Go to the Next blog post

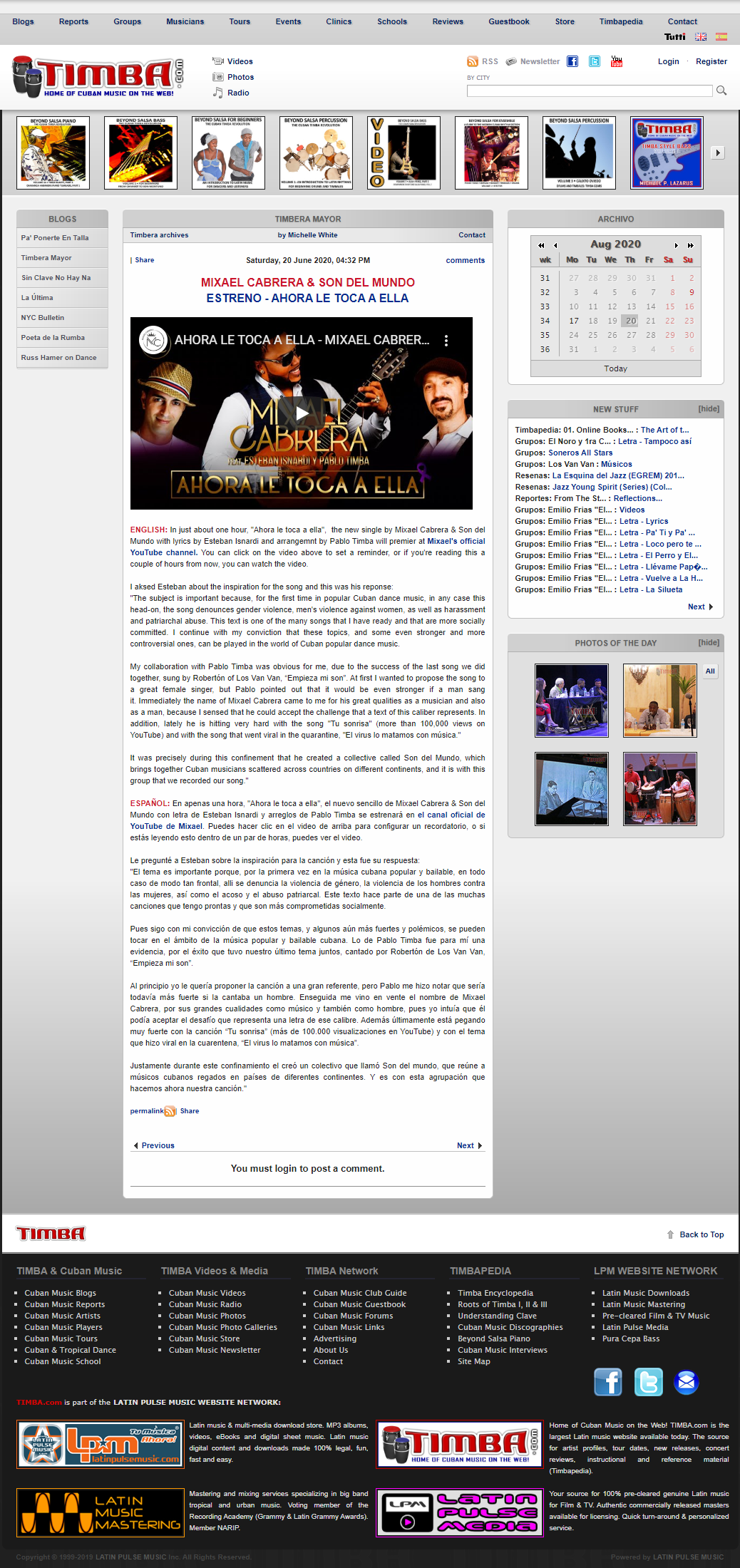tap(469, 1145)
